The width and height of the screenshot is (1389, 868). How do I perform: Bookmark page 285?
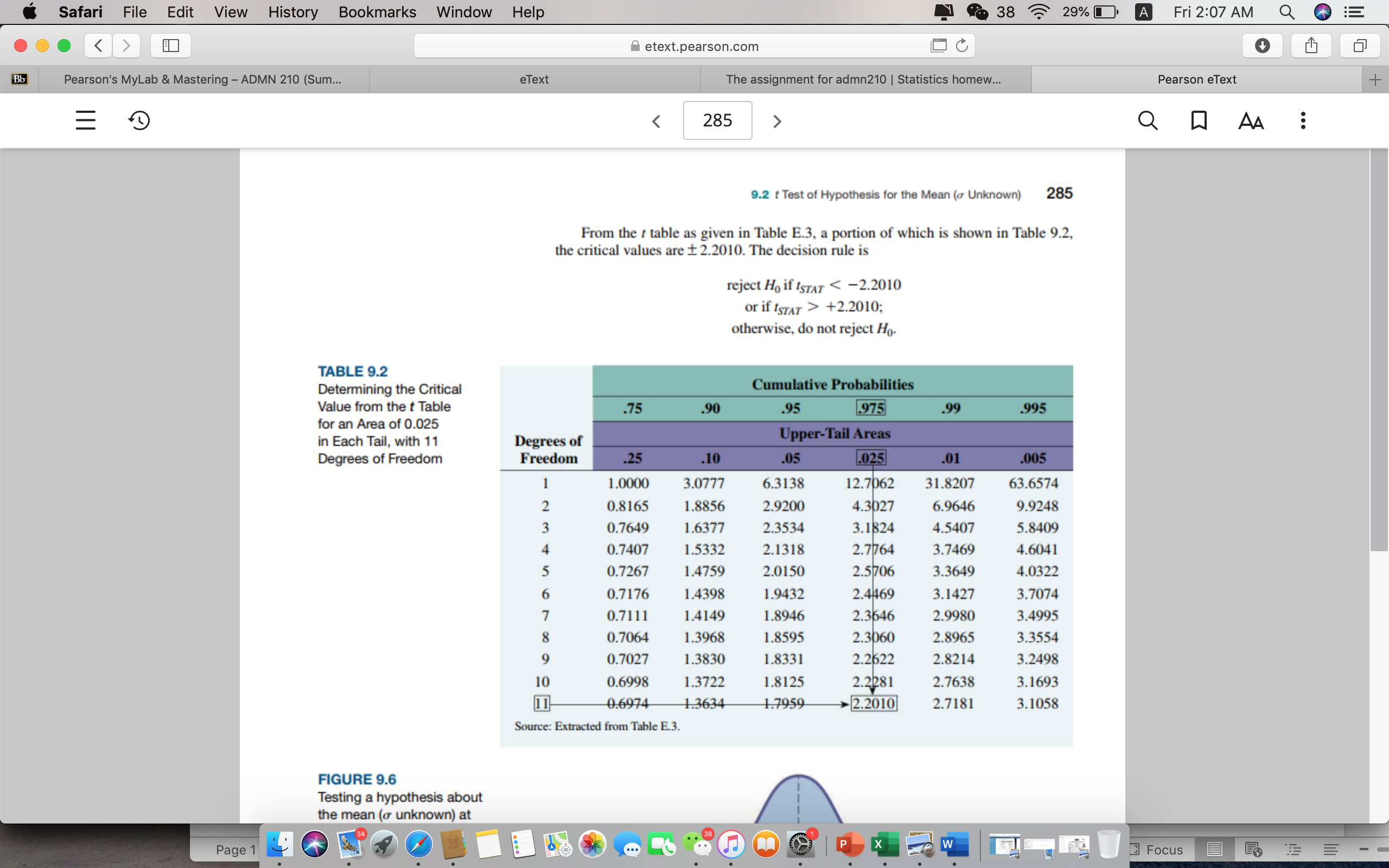(1199, 120)
